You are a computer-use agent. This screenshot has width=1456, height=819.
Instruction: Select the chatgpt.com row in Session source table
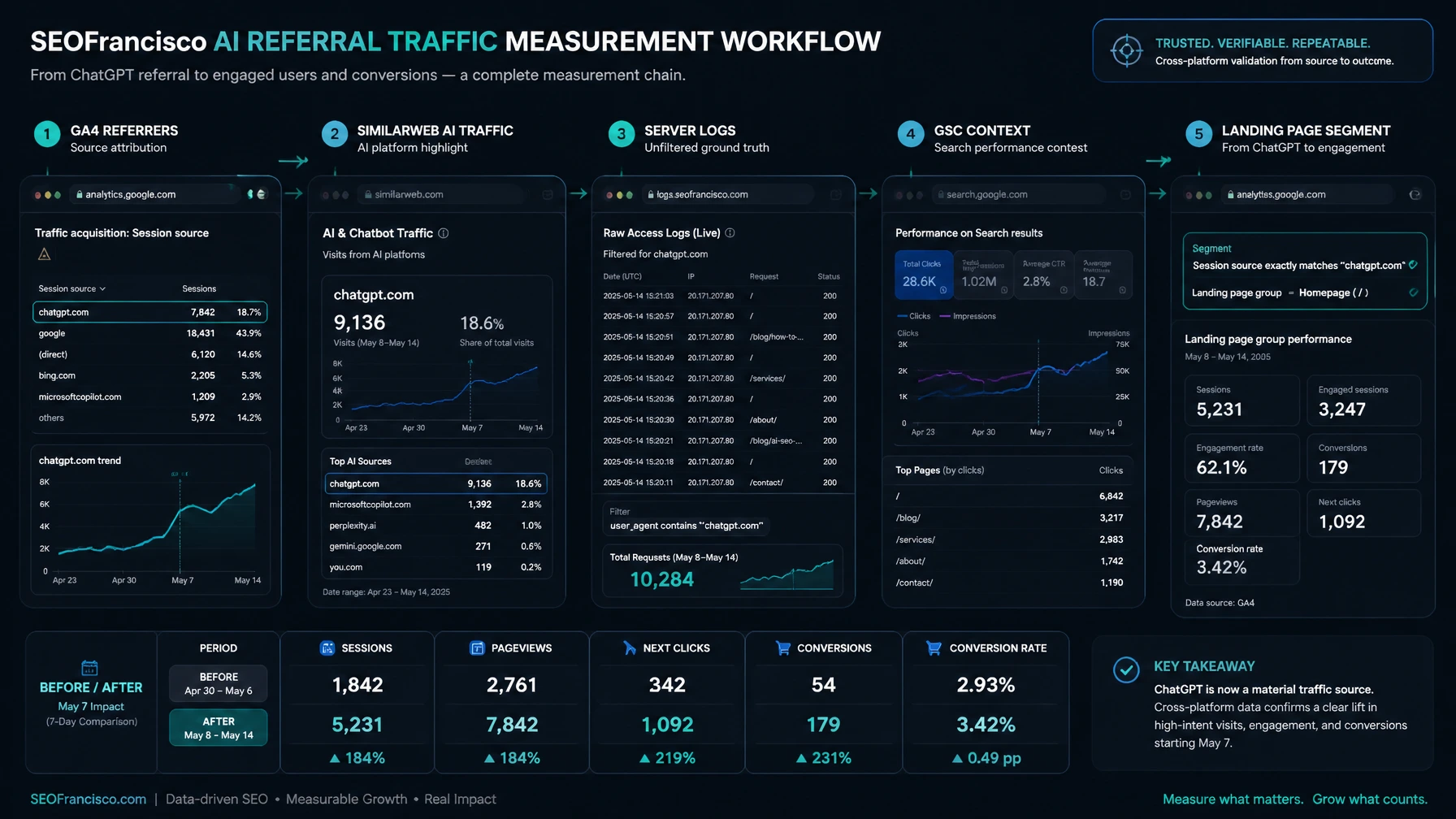(150, 312)
